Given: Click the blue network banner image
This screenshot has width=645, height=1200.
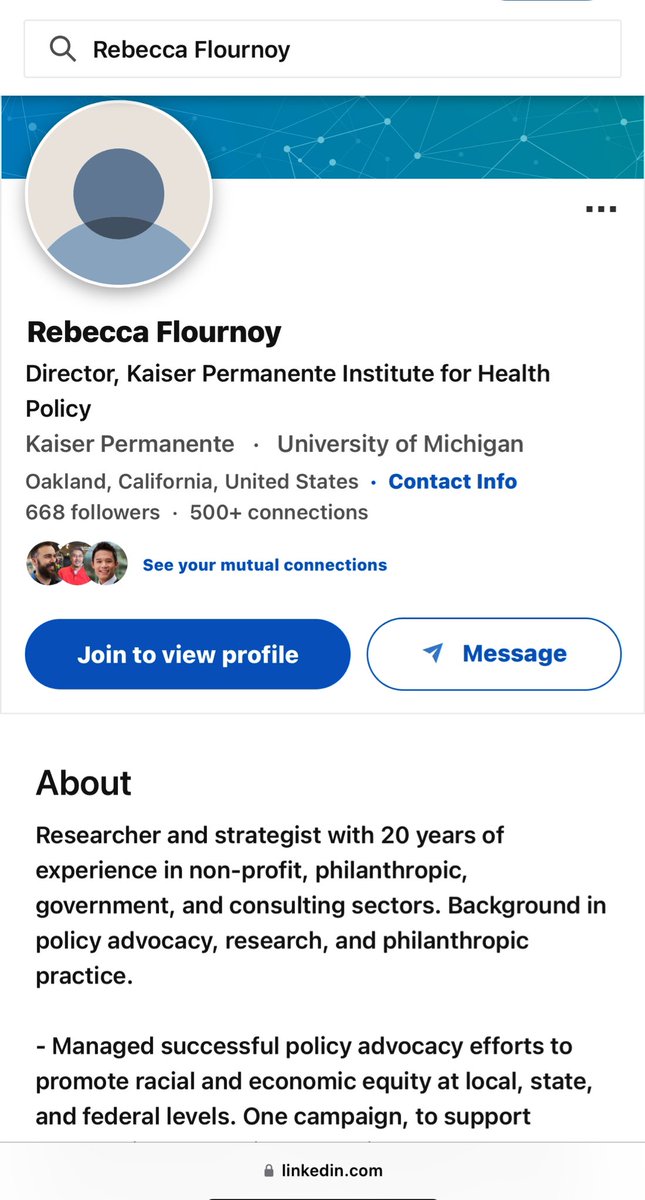Looking at the screenshot, I should pos(430,137).
